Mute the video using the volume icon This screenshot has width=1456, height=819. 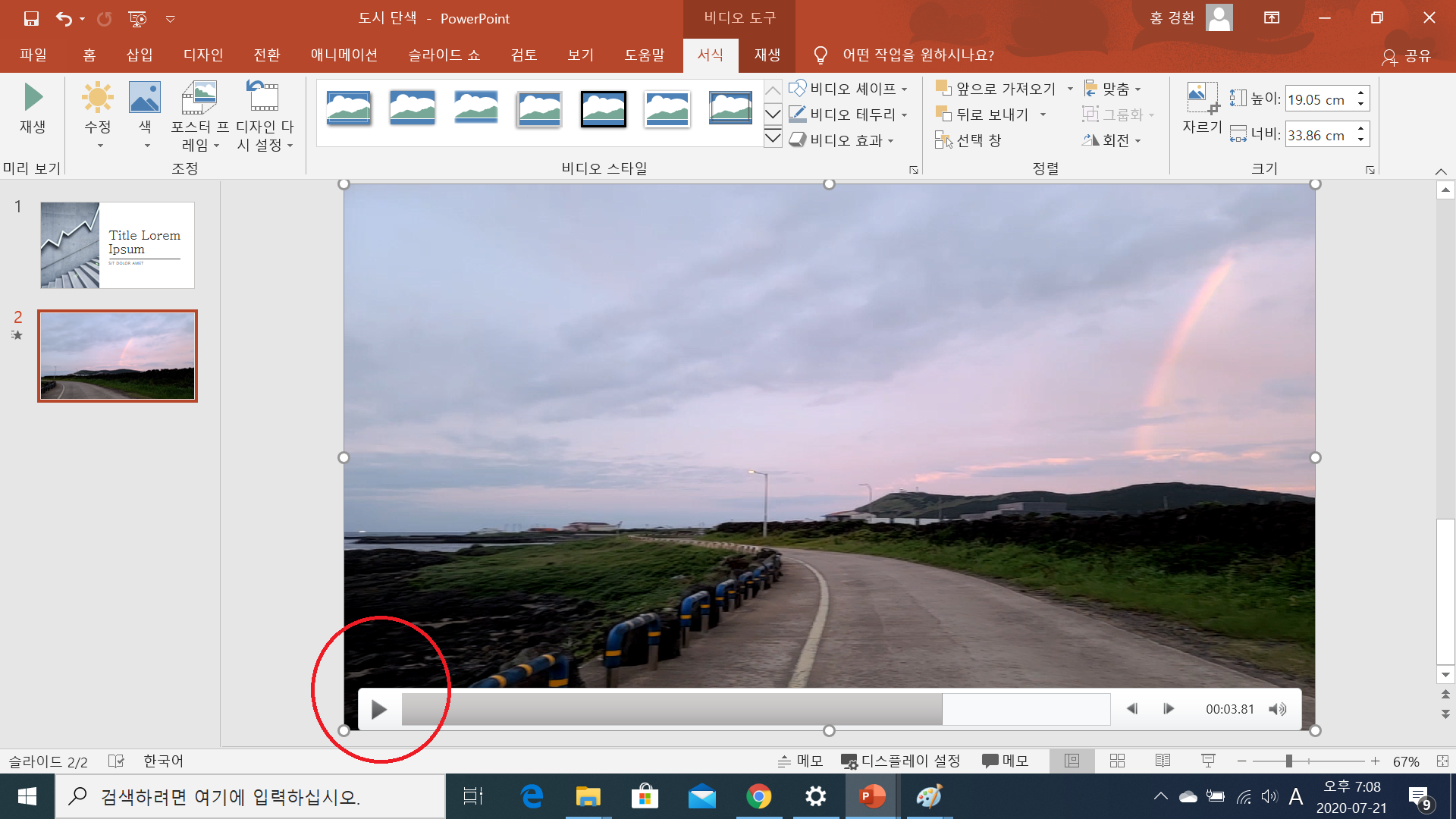(1278, 709)
